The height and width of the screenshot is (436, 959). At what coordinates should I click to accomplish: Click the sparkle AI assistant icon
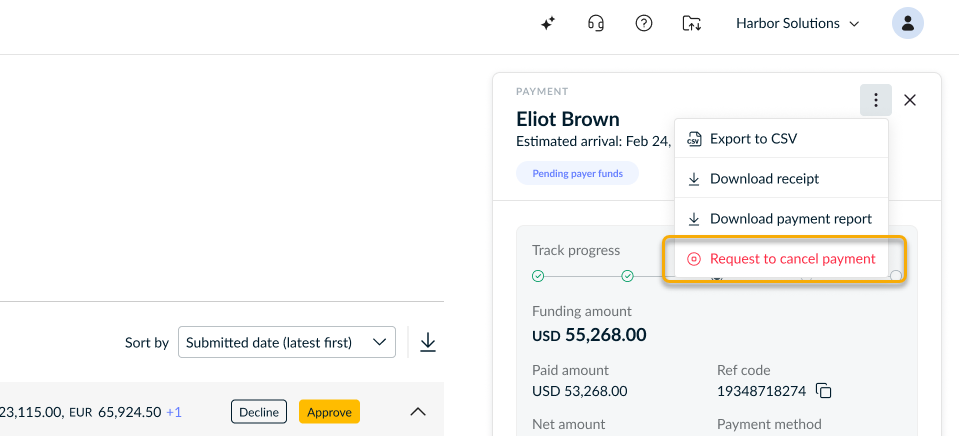pyautogui.click(x=548, y=24)
